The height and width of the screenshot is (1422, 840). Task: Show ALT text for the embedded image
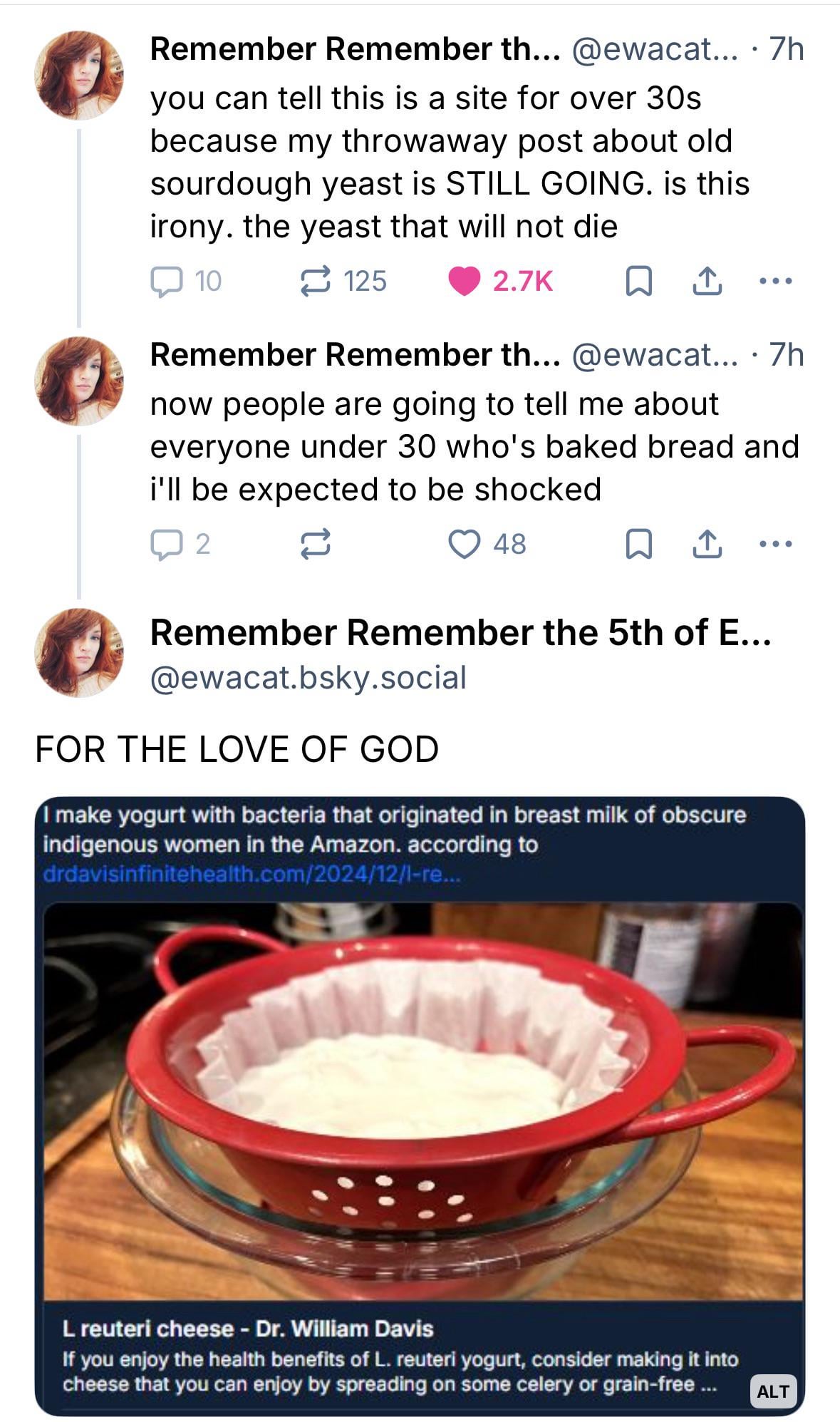[x=773, y=1391]
